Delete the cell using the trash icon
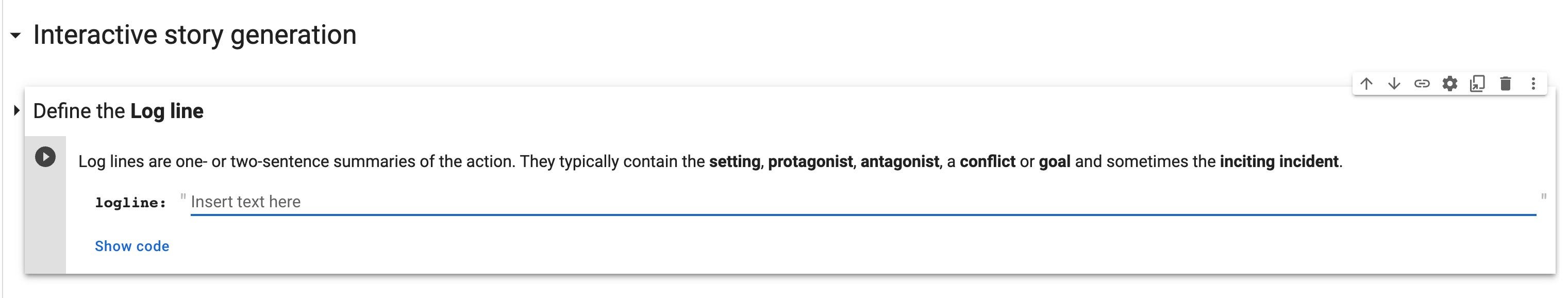This screenshot has width=1568, height=298. point(1505,84)
